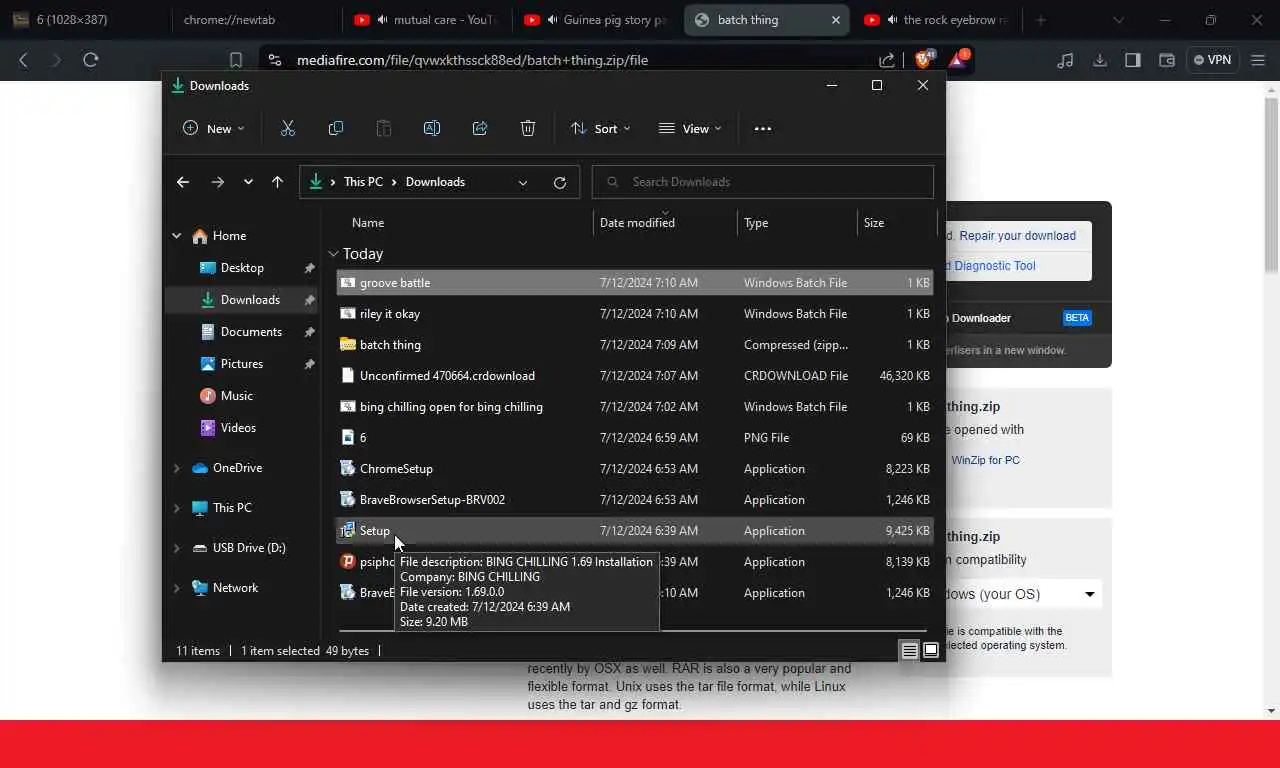The height and width of the screenshot is (768, 1280).
Task: Click the mediafire URL in the address bar
Action: (x=472, y=60)
